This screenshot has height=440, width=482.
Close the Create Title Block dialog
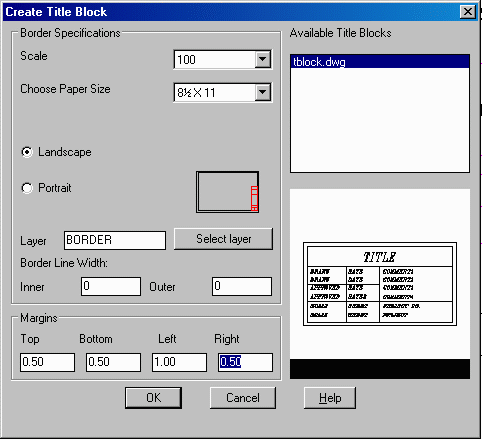click(x=468, y=12)
